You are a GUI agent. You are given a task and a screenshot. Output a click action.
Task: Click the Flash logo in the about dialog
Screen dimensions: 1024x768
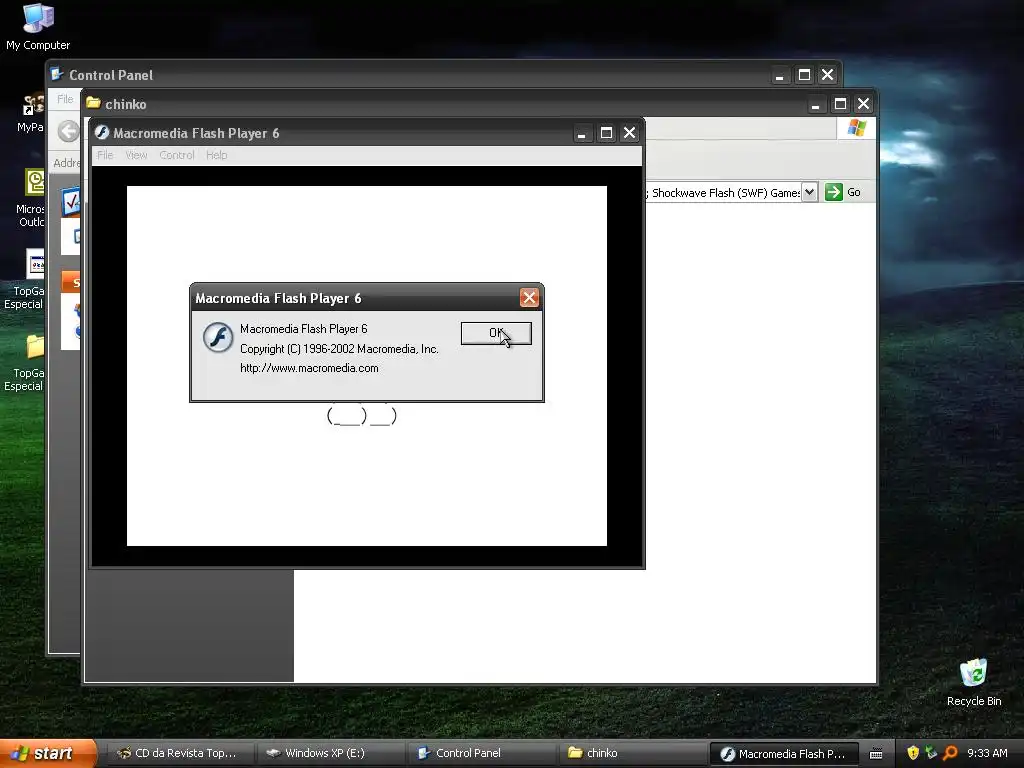click(x=217, y=338)
